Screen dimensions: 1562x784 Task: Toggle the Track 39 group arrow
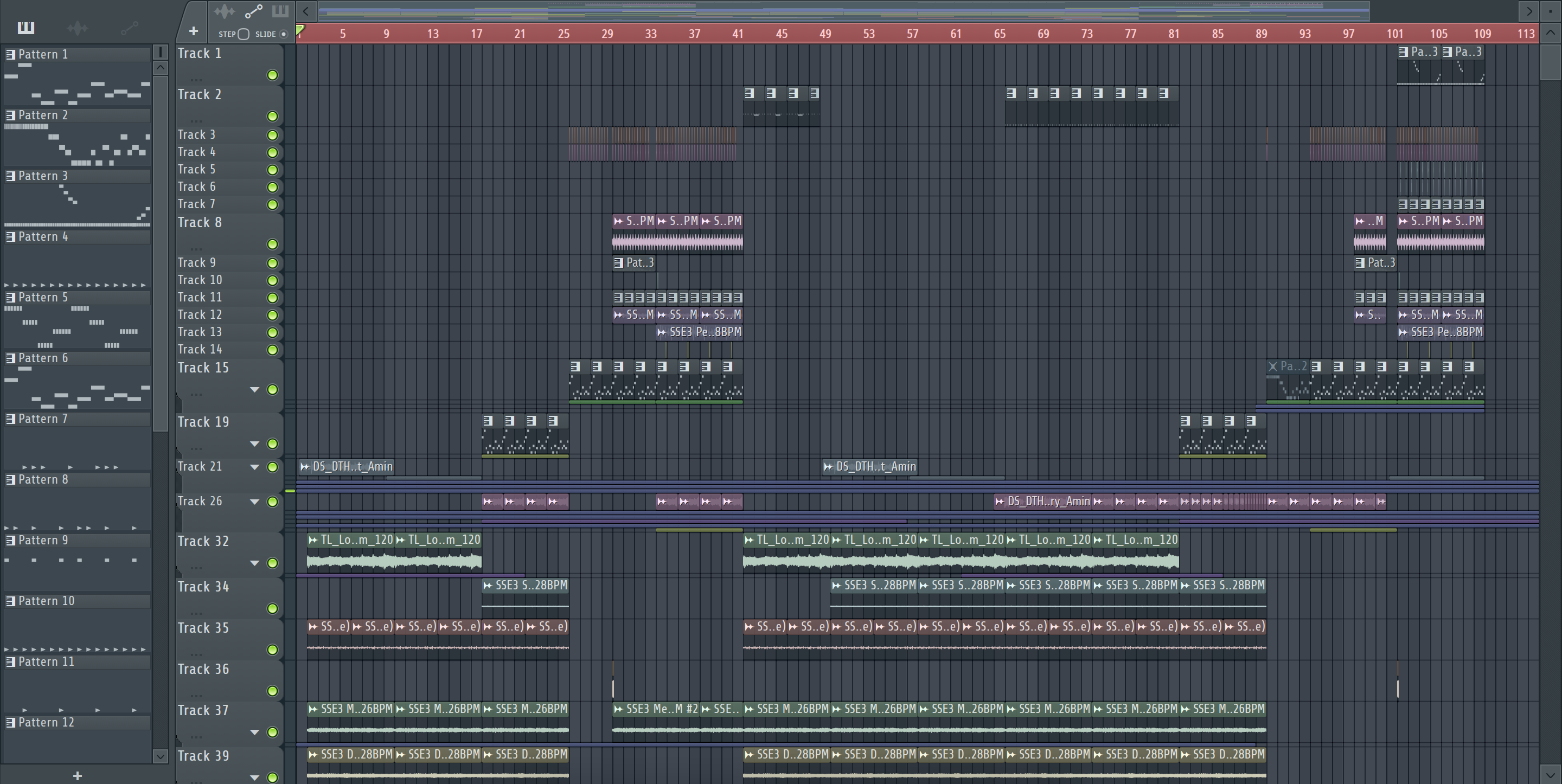pyautogui.click(x=255, y=778)
